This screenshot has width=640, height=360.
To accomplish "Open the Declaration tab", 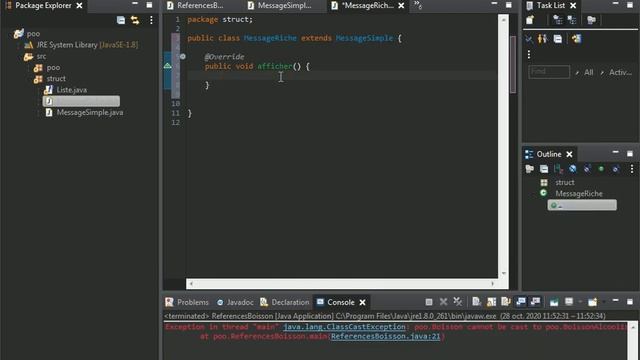I will tap(284, 302).
